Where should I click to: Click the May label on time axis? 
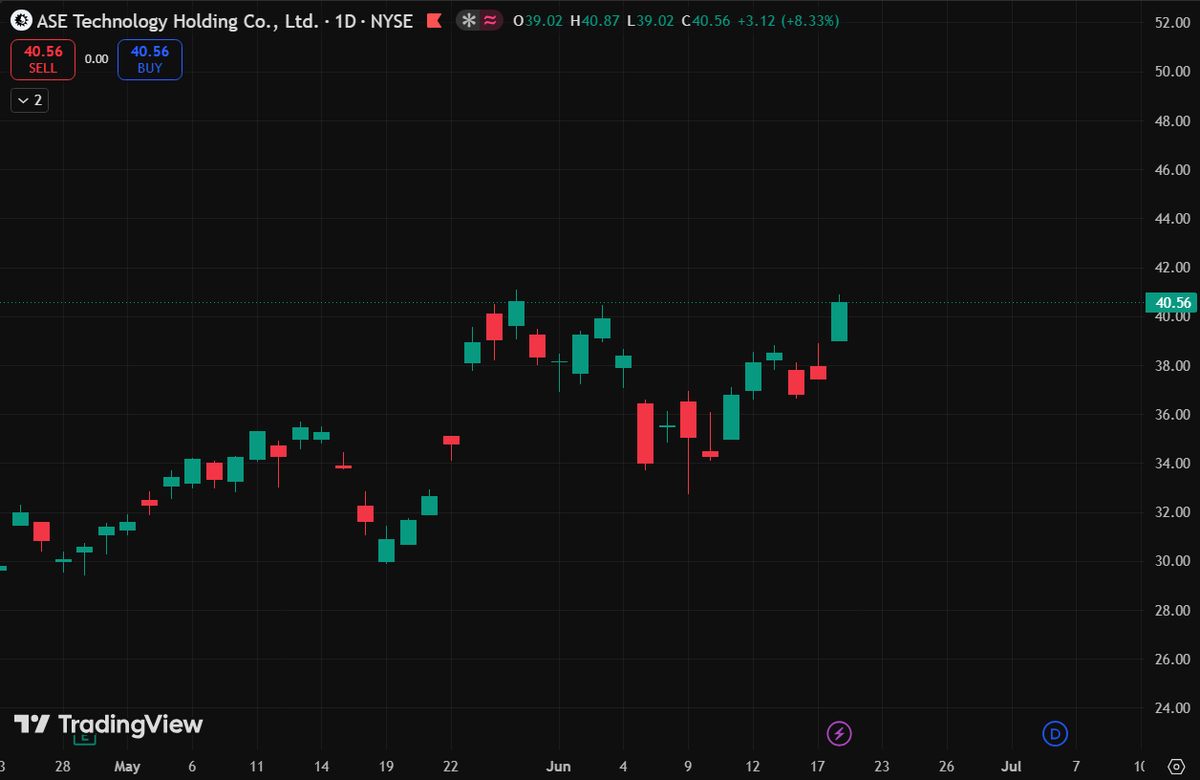pyautogui.click(x=127, y=767)
